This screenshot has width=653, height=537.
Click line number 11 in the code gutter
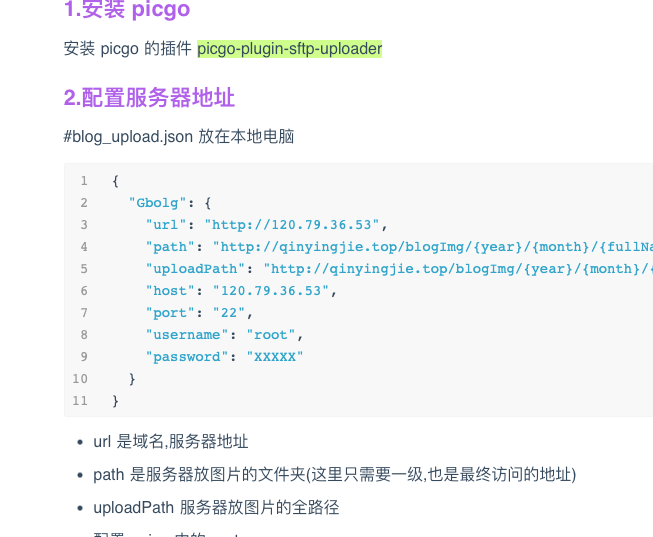[80, 401]
